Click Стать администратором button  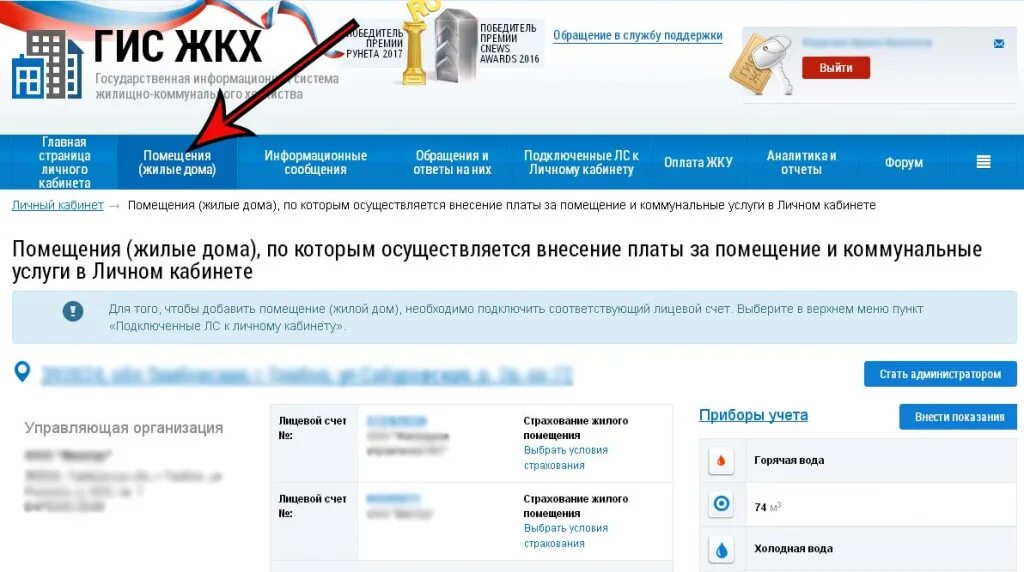coord(940,374)
